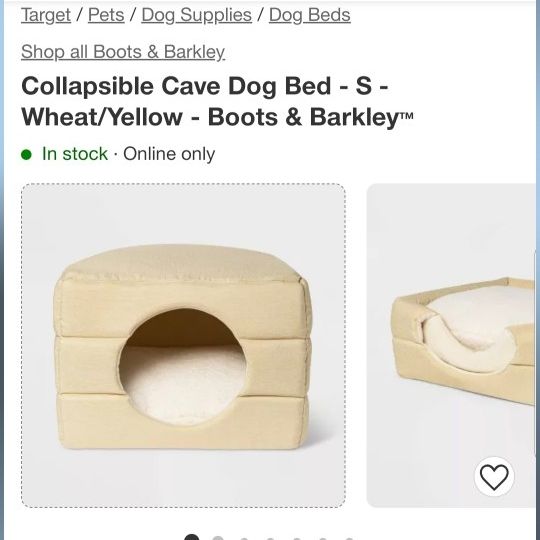The width and height of the screenshot is (540, 540).
Task: Jump to the third carousel dot
Action: tap(244, 538)
